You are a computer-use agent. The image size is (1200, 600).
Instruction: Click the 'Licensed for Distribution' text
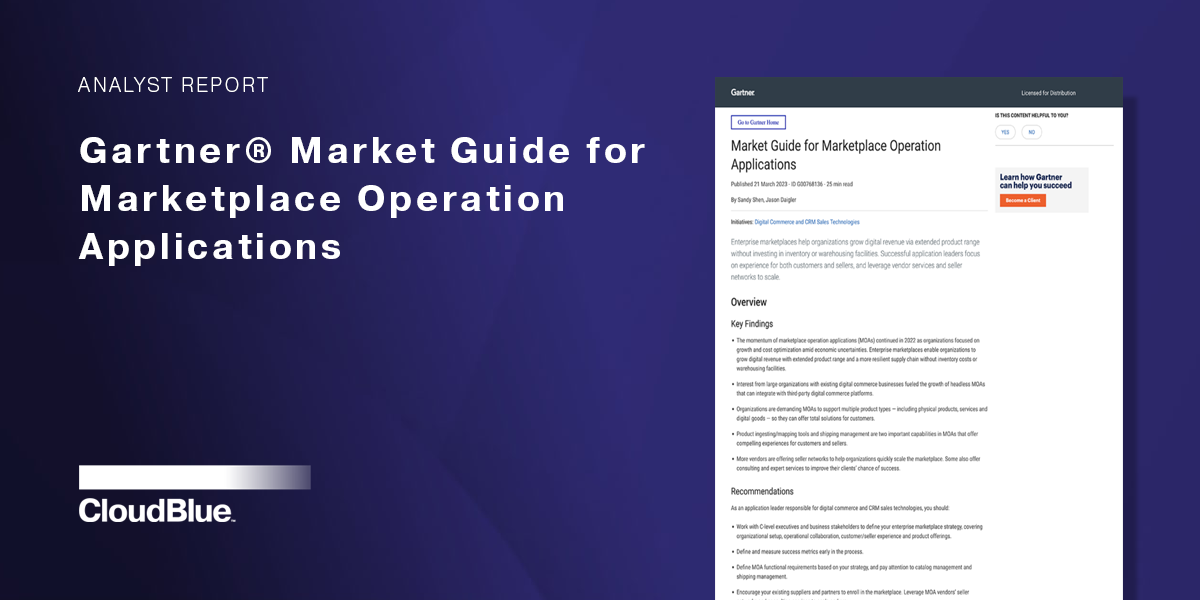tap(1048, 93)
